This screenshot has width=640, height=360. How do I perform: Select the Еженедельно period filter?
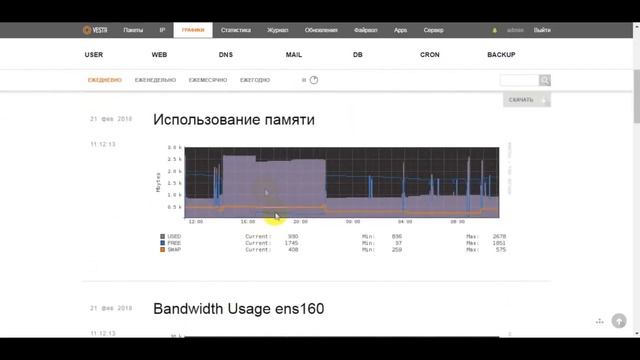(x=156, y=80)
